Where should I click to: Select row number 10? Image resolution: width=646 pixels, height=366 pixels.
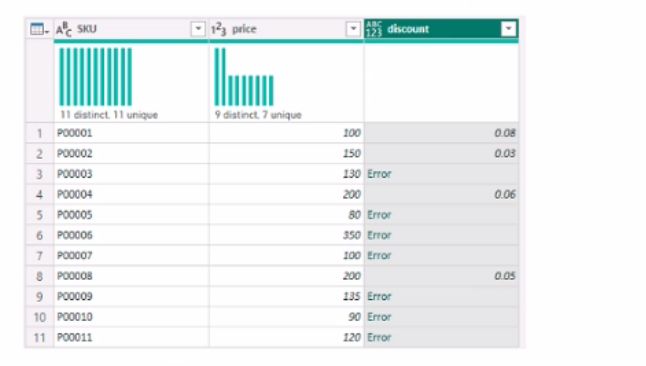coord(40,317)
